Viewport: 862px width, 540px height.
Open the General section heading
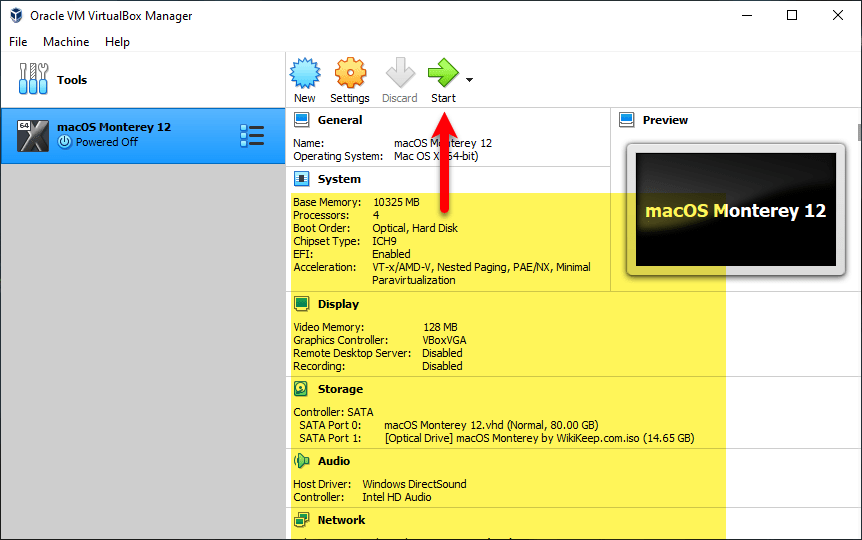340,120
